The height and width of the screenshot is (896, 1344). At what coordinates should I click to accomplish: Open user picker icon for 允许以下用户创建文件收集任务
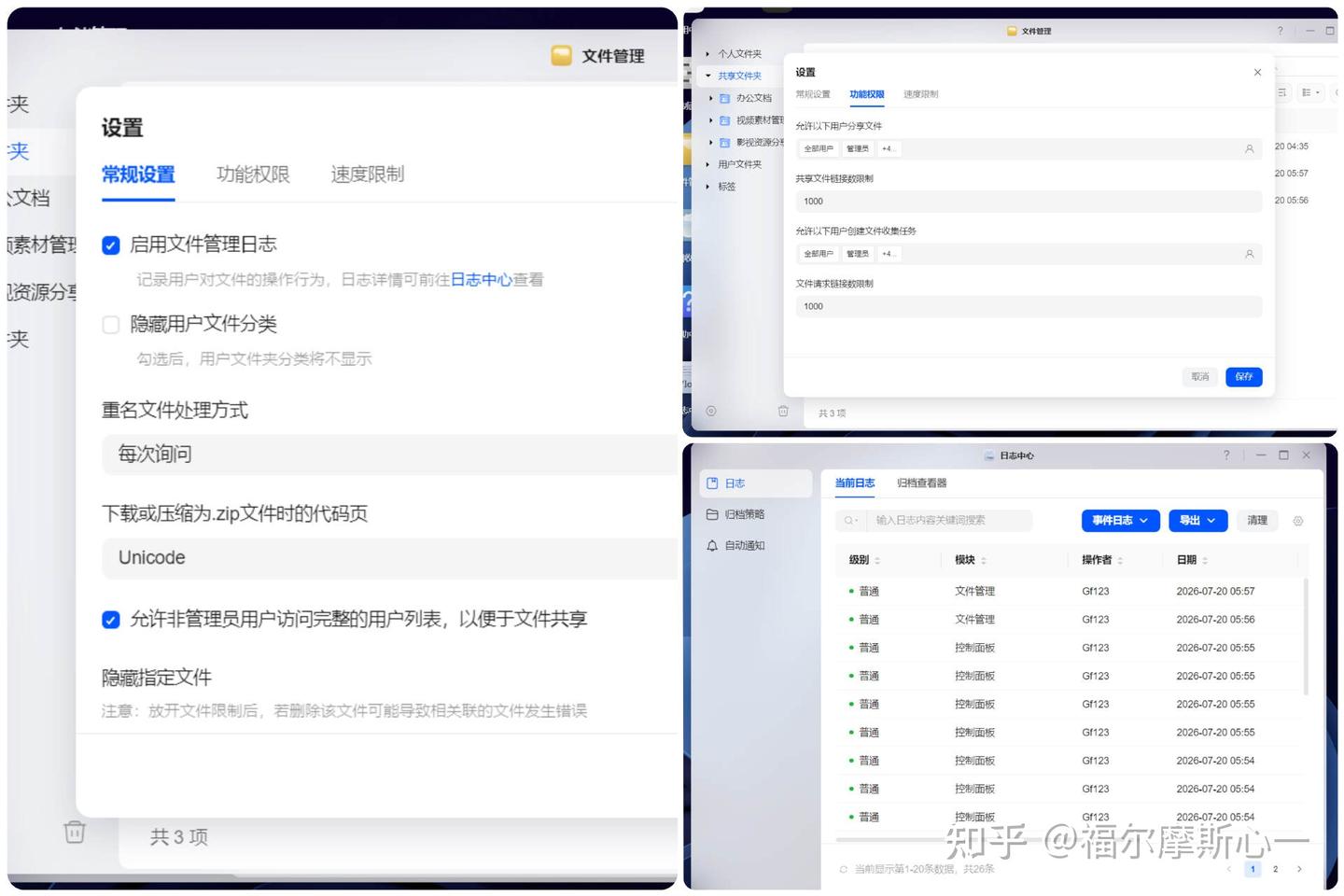coord(1249,254)
